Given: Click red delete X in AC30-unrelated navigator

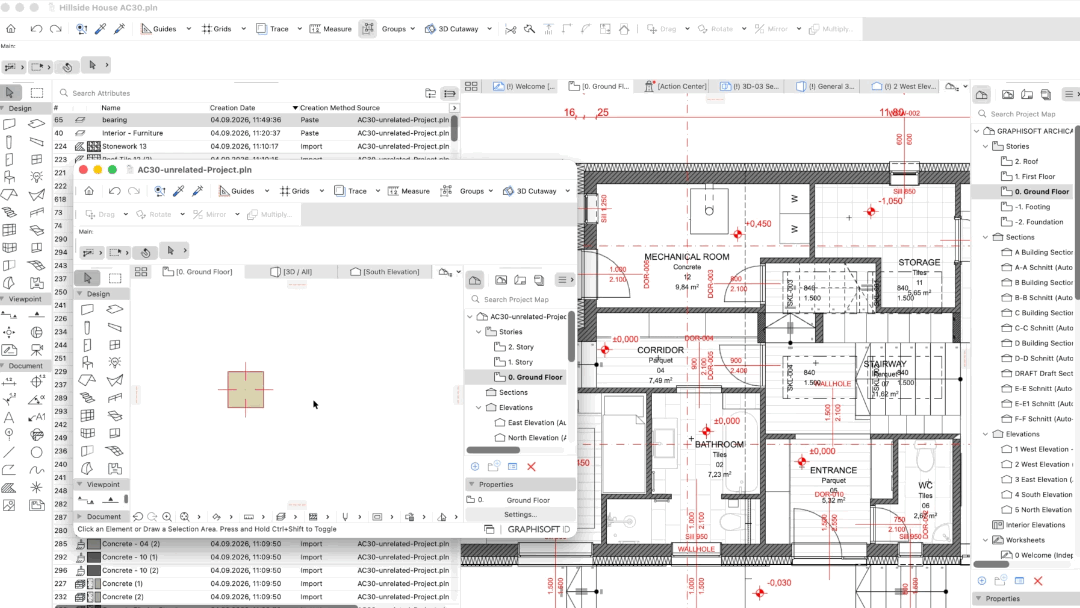Looking at the screenshot, I should tap(531, 467).
